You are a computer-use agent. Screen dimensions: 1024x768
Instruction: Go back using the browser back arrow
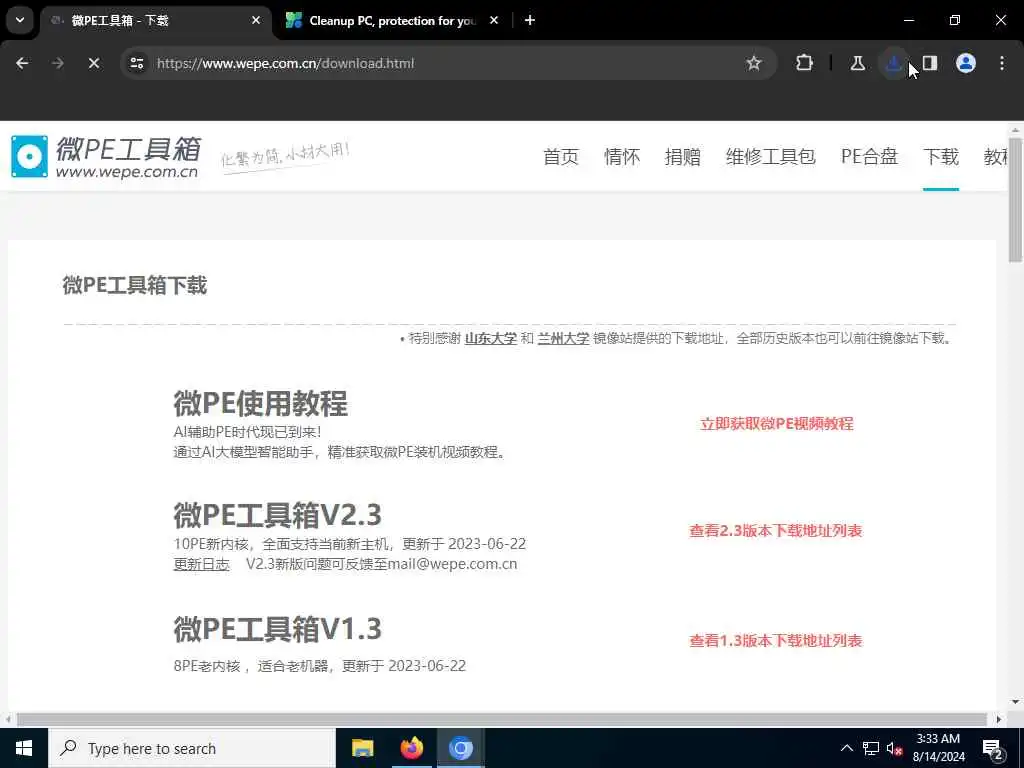point(22,63)
